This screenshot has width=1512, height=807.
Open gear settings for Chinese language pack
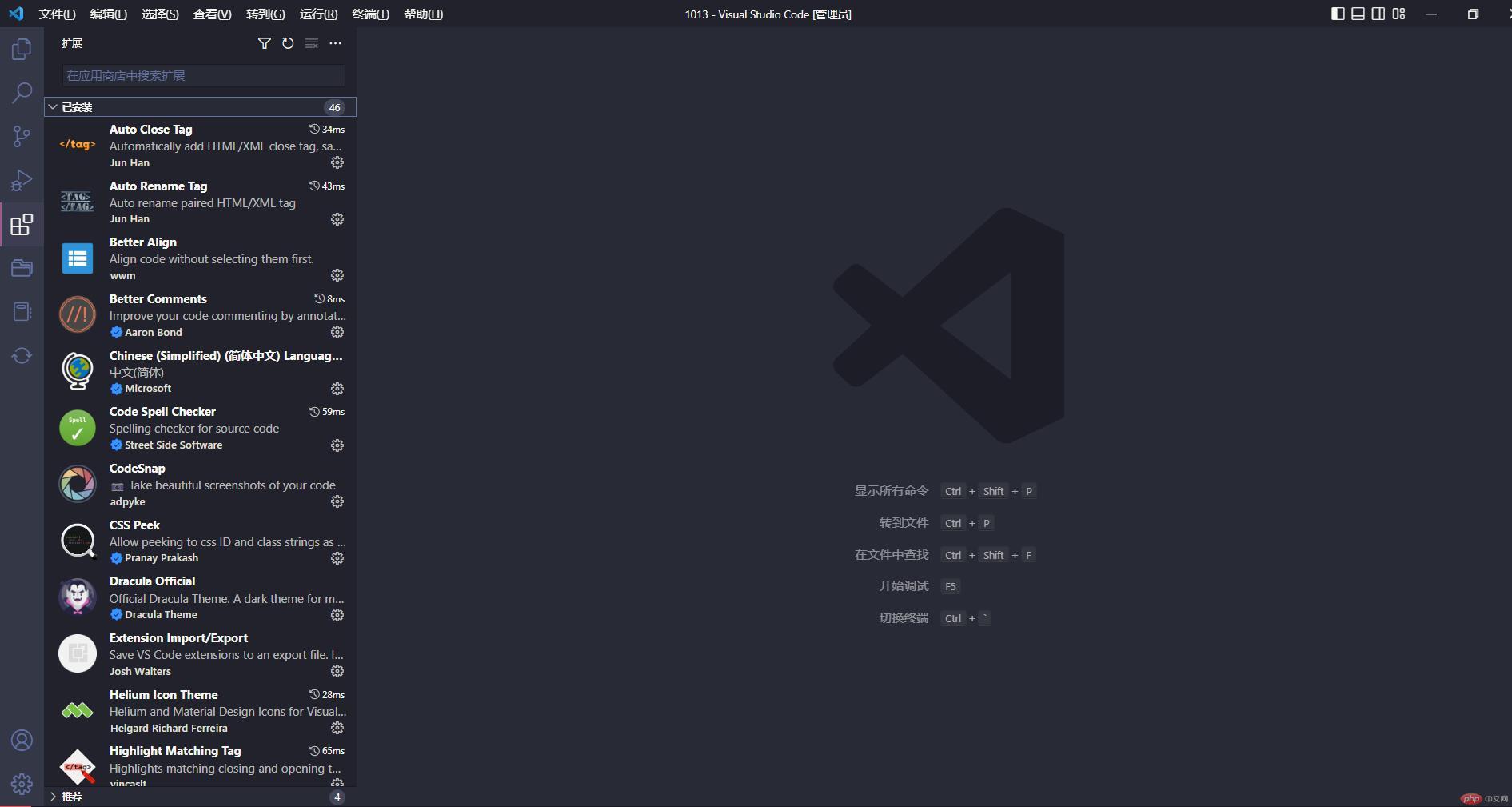337,389
